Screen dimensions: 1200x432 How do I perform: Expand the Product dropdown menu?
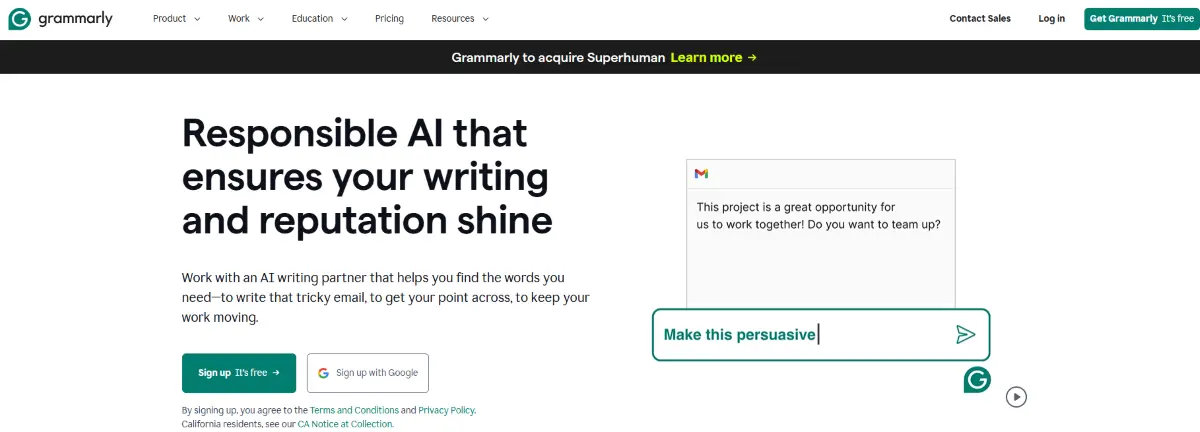coord(177,19)
